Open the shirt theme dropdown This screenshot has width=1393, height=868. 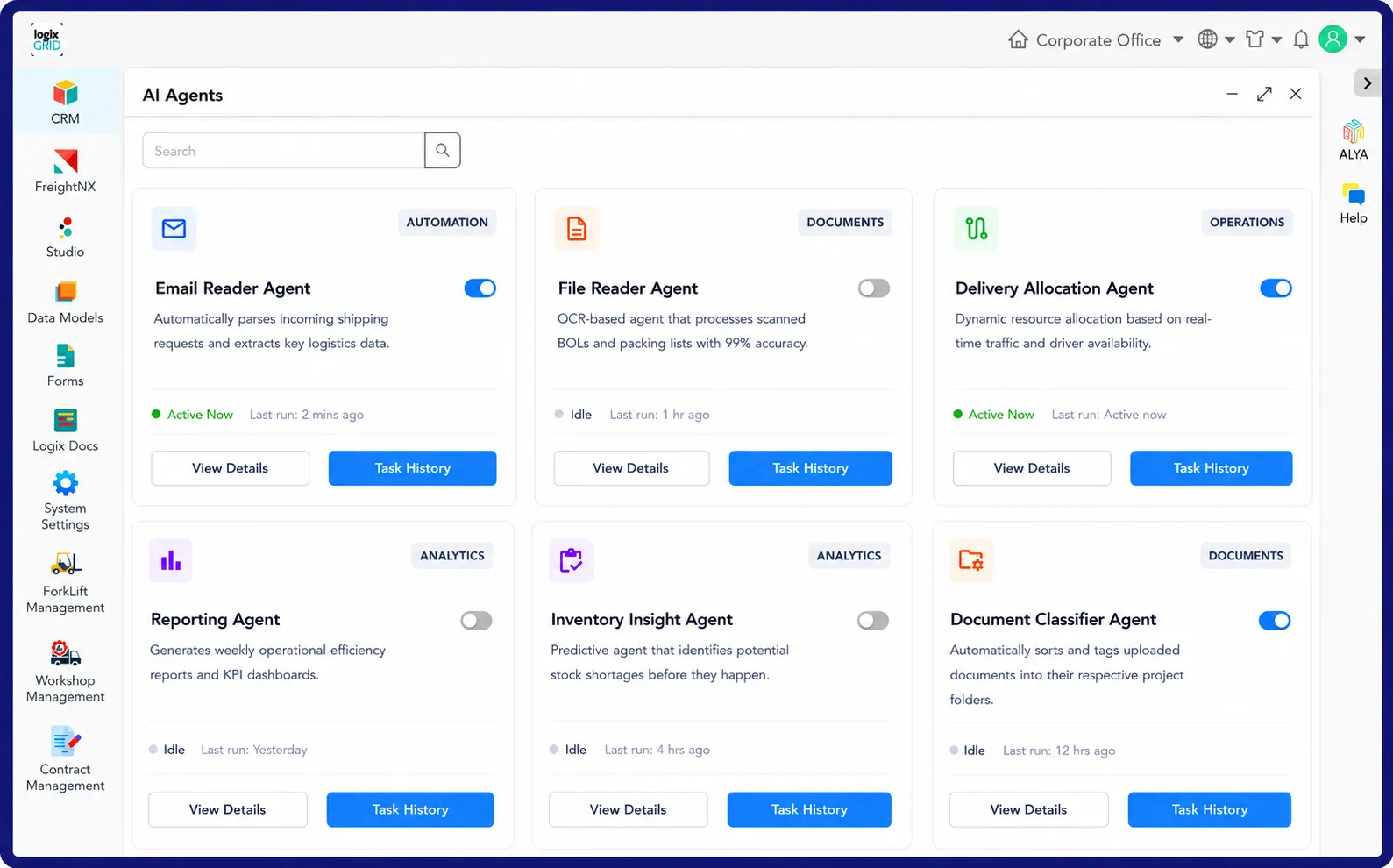click(x=1264, y=39)
